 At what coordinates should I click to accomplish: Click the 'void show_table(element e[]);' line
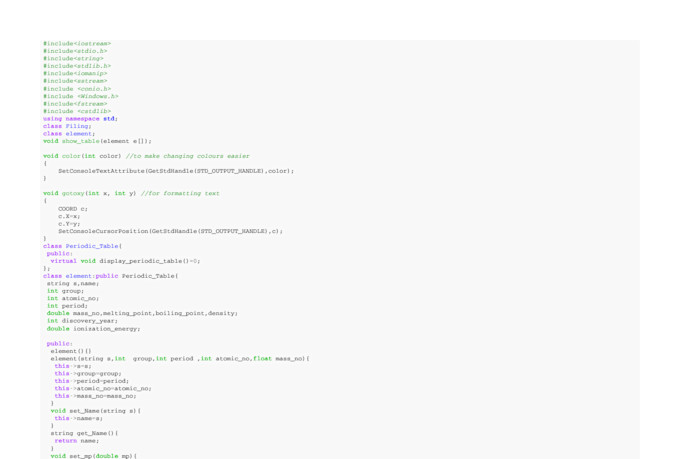click(x=98, y=141)
